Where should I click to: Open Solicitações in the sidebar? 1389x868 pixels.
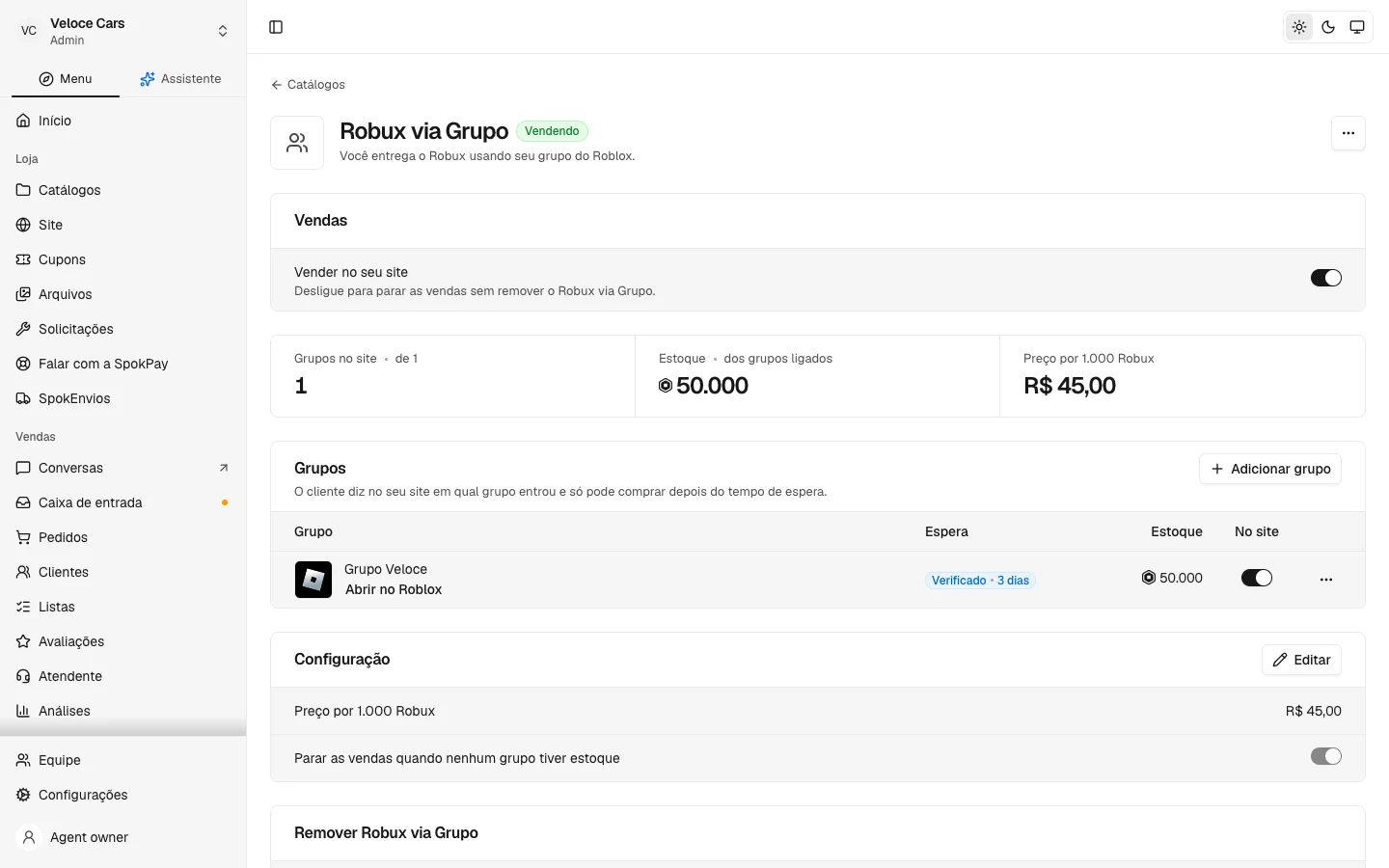click(123, 329)
